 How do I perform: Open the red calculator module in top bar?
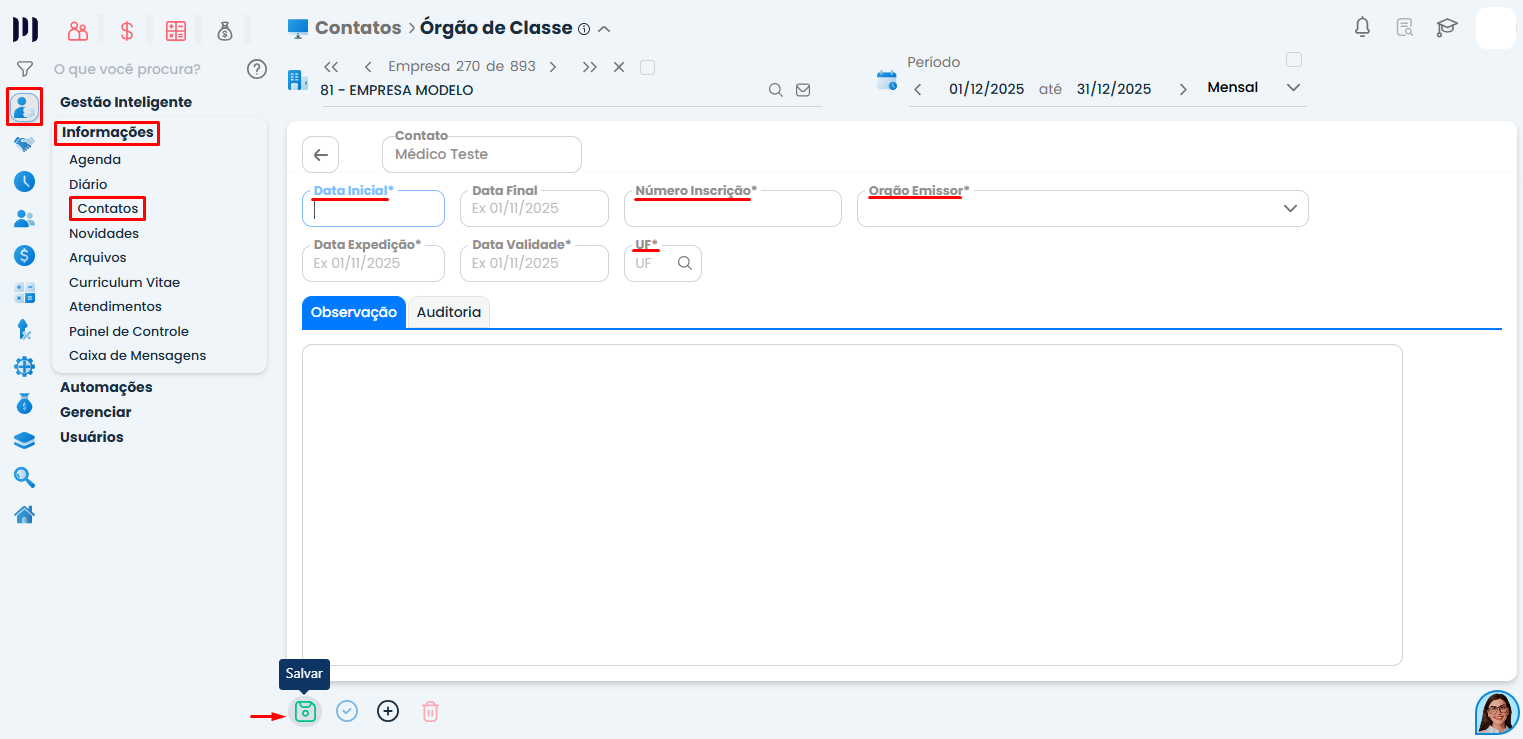pyautogui.click(x=176, y=30)
